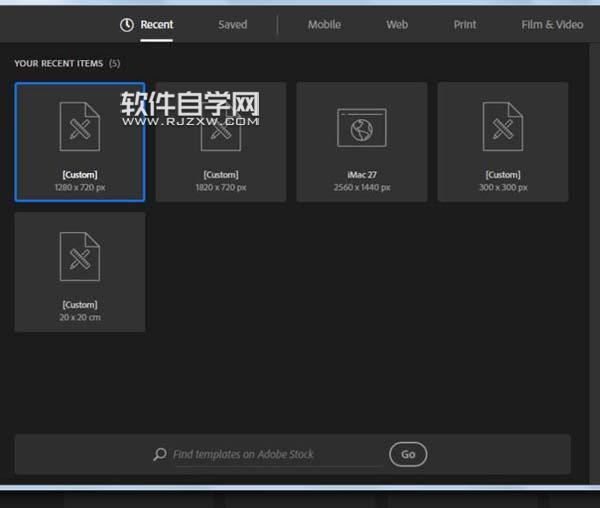Click the Go search button
600x508 pixels.
tap(408, 454)
